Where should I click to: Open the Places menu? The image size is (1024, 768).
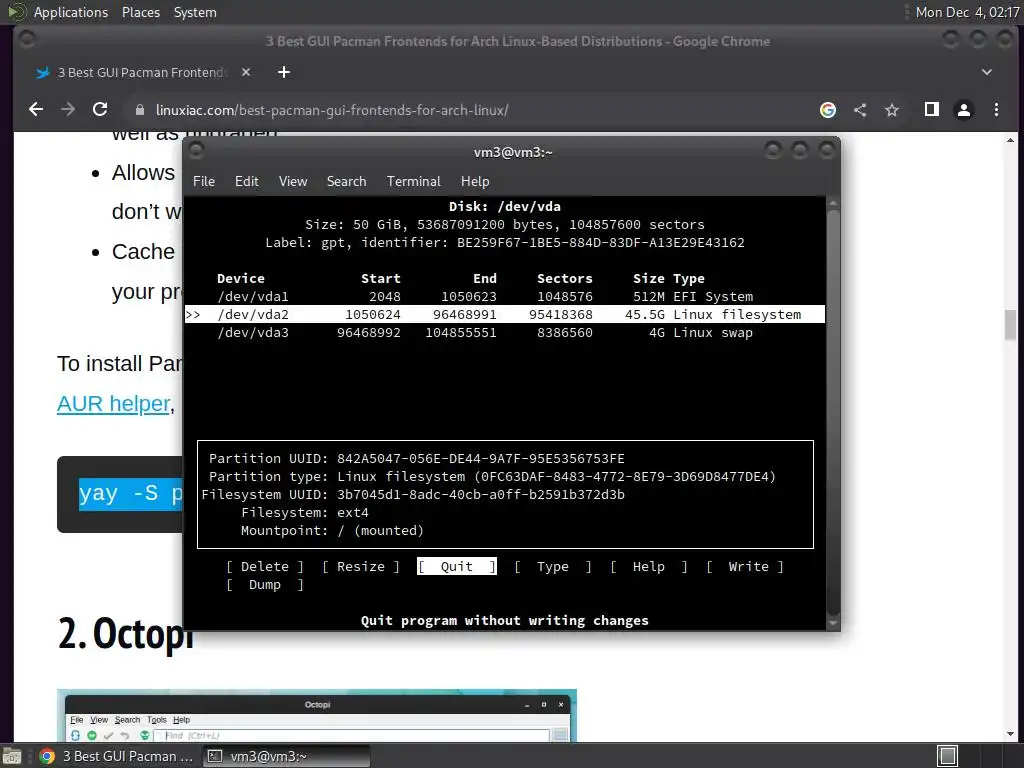click(141, 12)
